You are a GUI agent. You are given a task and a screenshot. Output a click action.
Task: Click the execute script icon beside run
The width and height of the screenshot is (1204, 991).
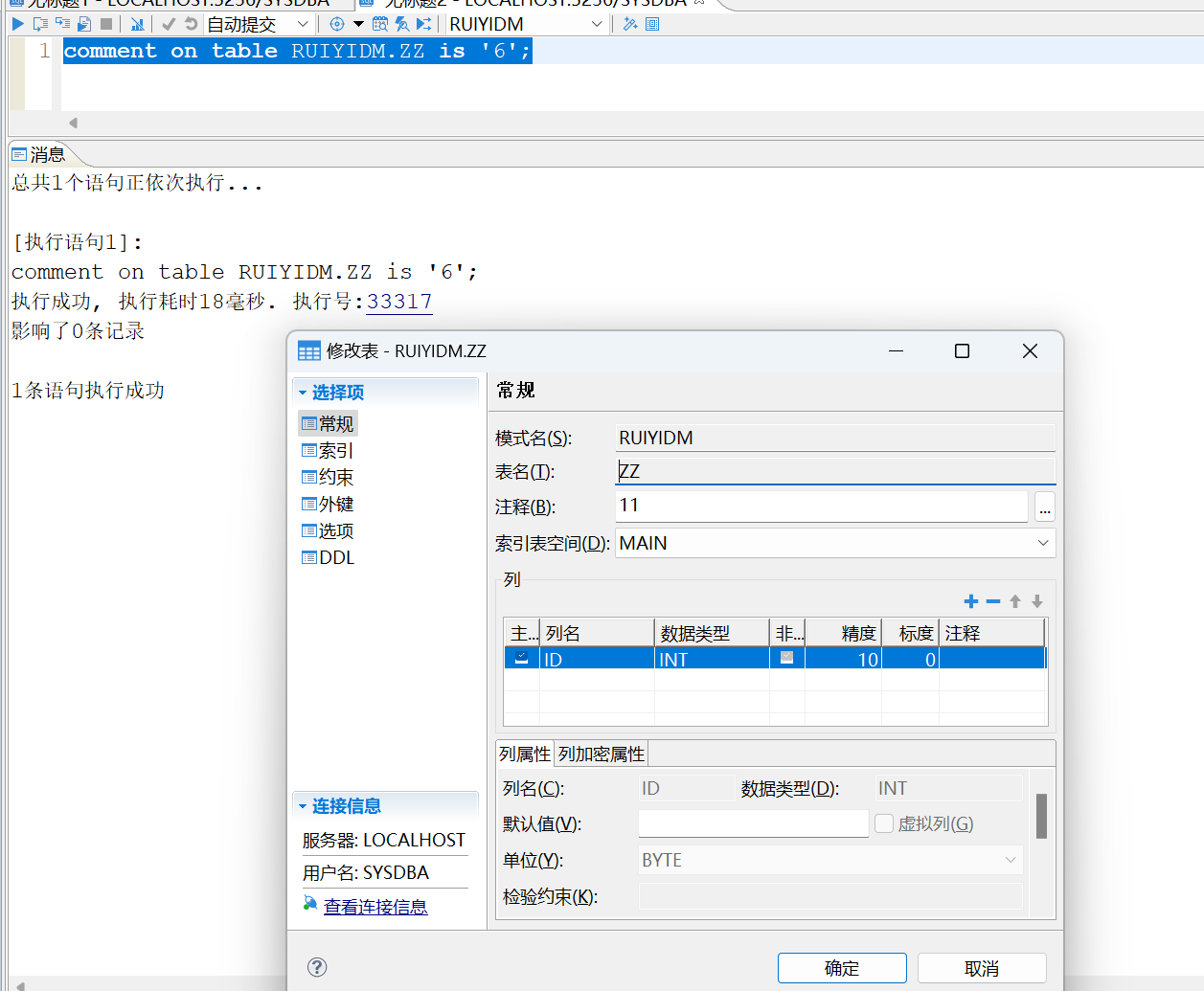40,24
